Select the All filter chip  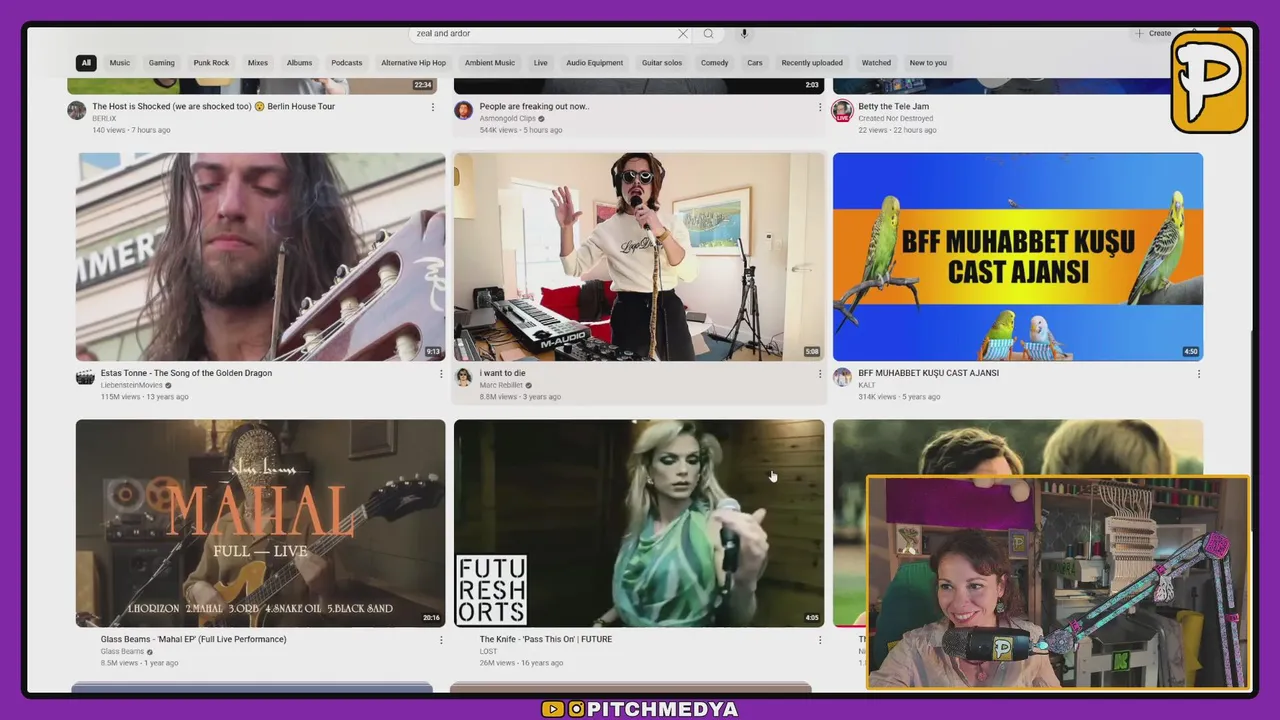86,63
